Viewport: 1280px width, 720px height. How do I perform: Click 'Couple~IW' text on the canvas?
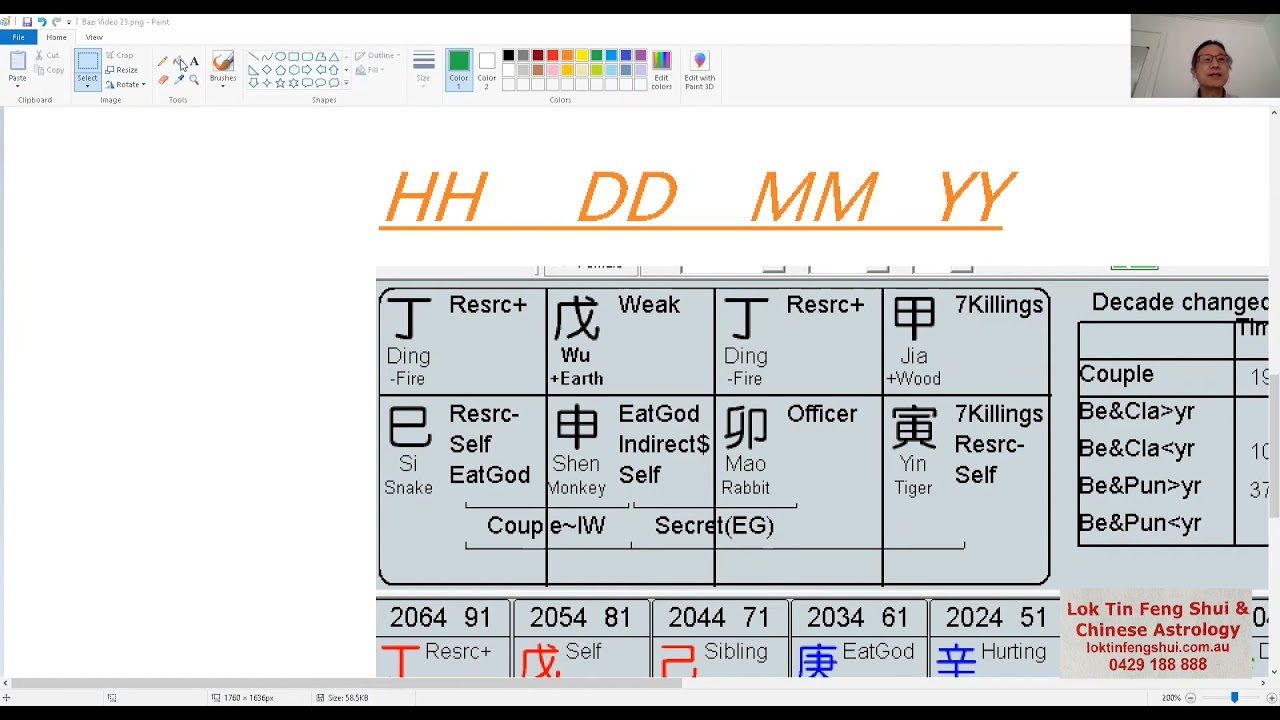click(546, 526)
